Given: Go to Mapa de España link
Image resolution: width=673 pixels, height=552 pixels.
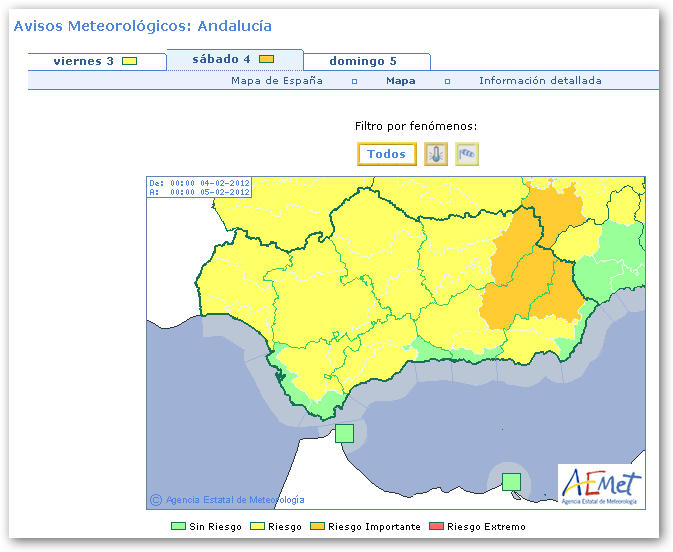Looking at the screenshot, I should click(x=277, y=81).
